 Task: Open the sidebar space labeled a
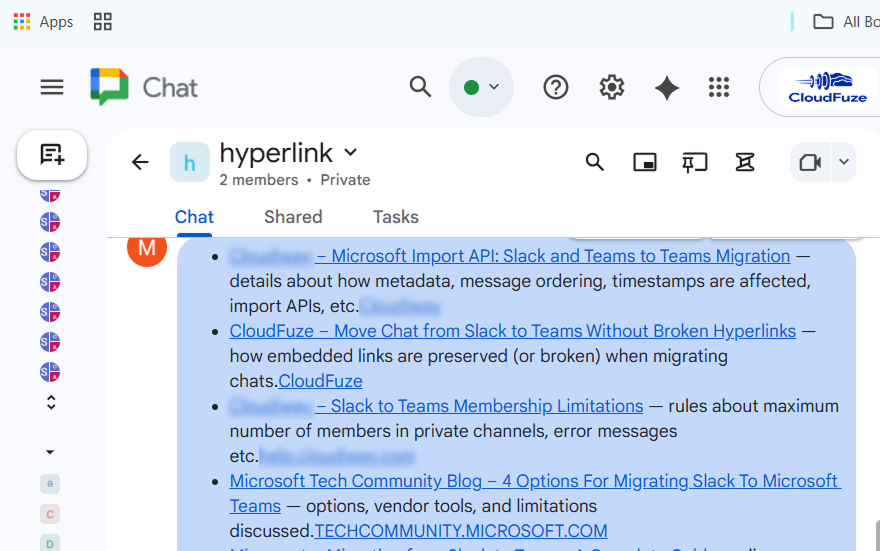tap(50, 484)
